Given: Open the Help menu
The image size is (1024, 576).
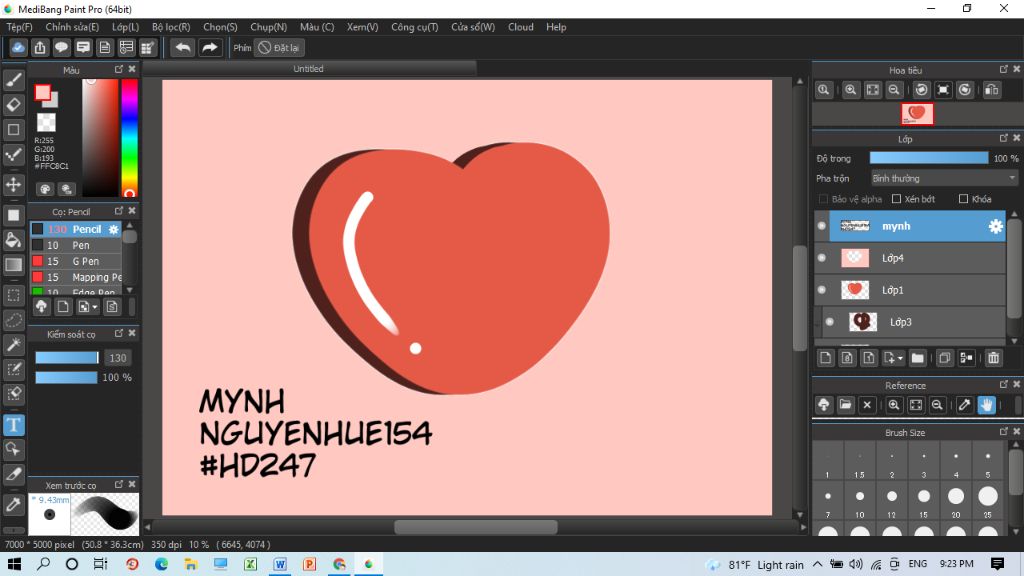Looking at the screenshot, I should (556, 27).
